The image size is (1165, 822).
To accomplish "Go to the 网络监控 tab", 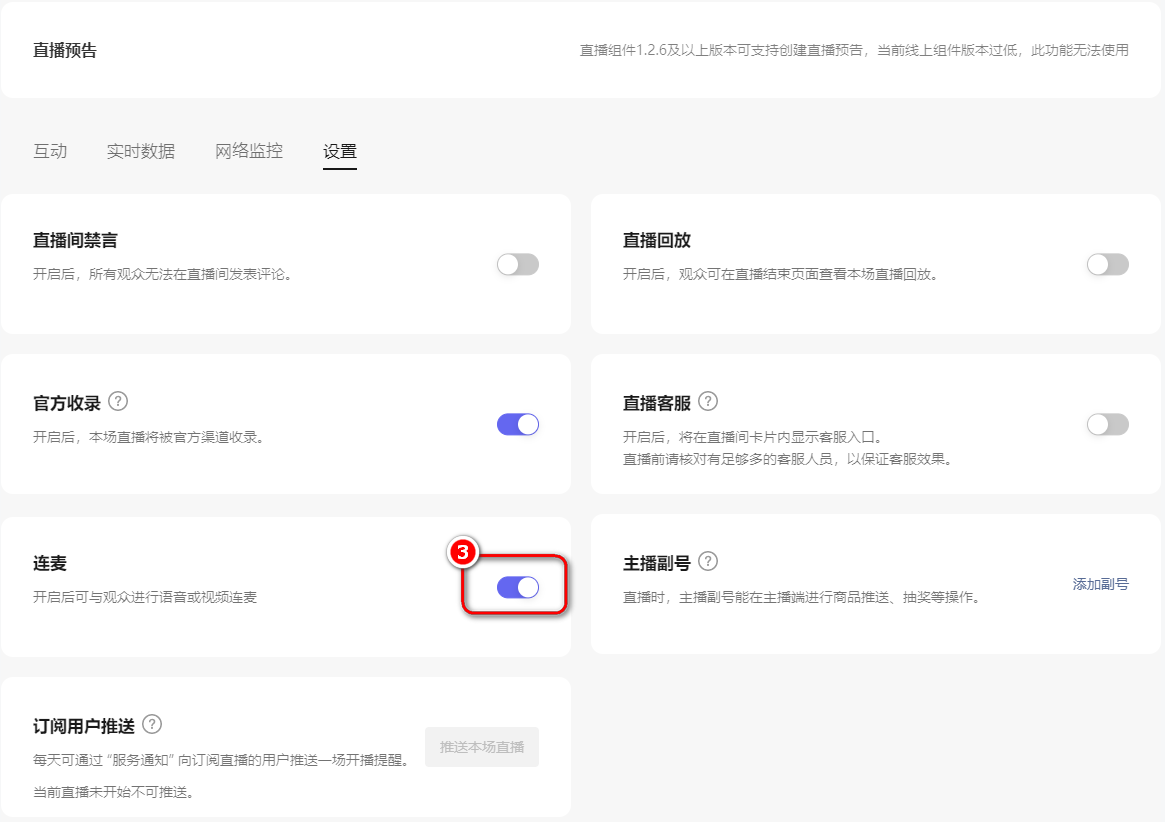I will point(249,151).
